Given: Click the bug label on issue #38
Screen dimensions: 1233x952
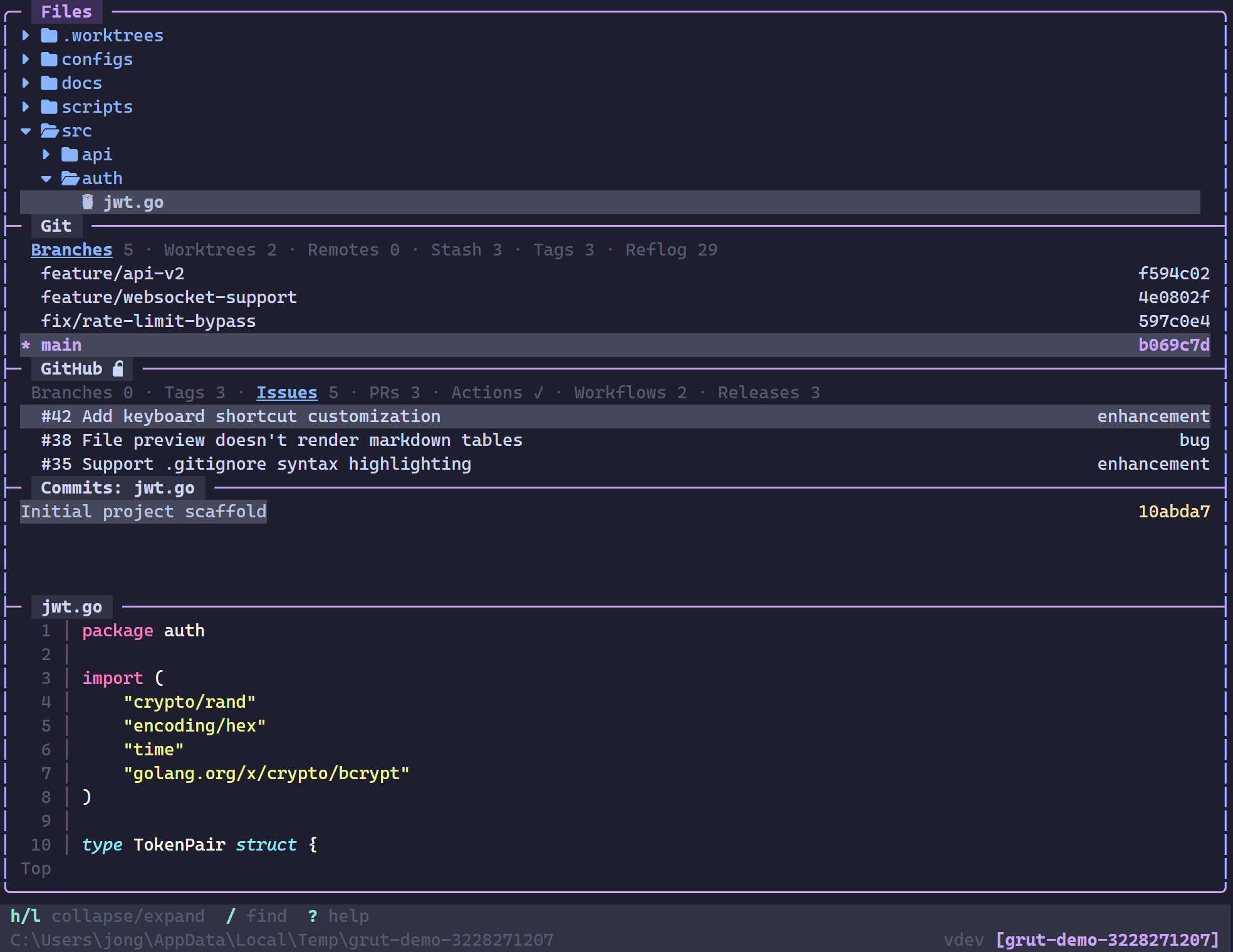Looking at the screenshot, I should [1195, 440].
